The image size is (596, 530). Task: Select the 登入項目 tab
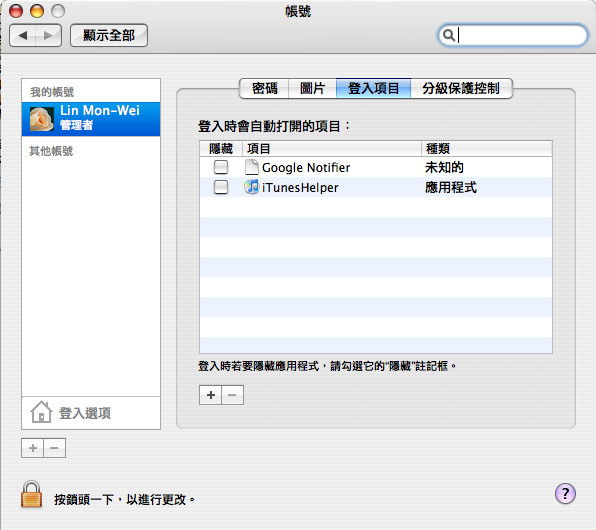click(374, 89)
